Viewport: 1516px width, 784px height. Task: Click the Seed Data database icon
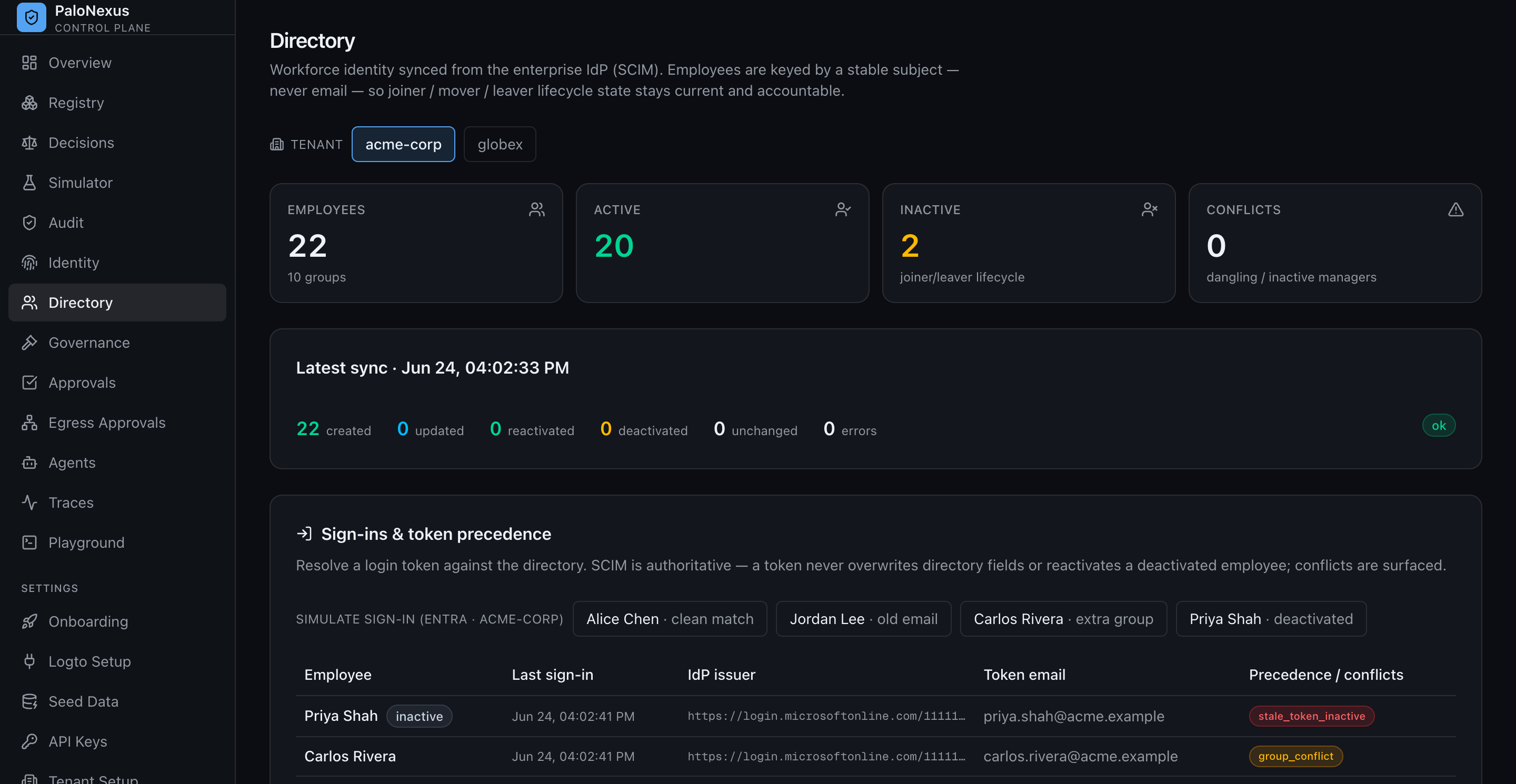tap(29, 702)
